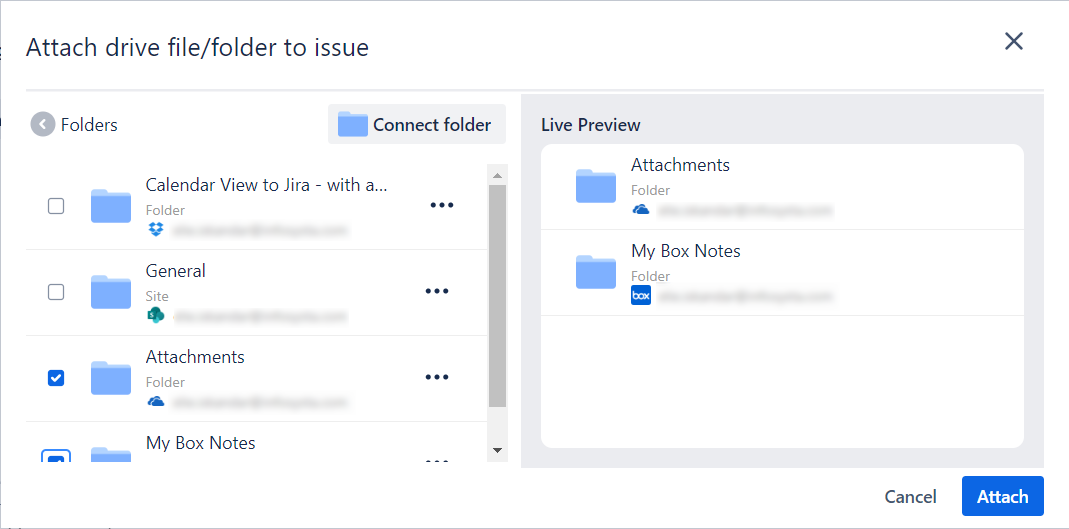Click the back arrow icon beside Folders
This screenshot has height=529, width=1069.
click(43, 124)
